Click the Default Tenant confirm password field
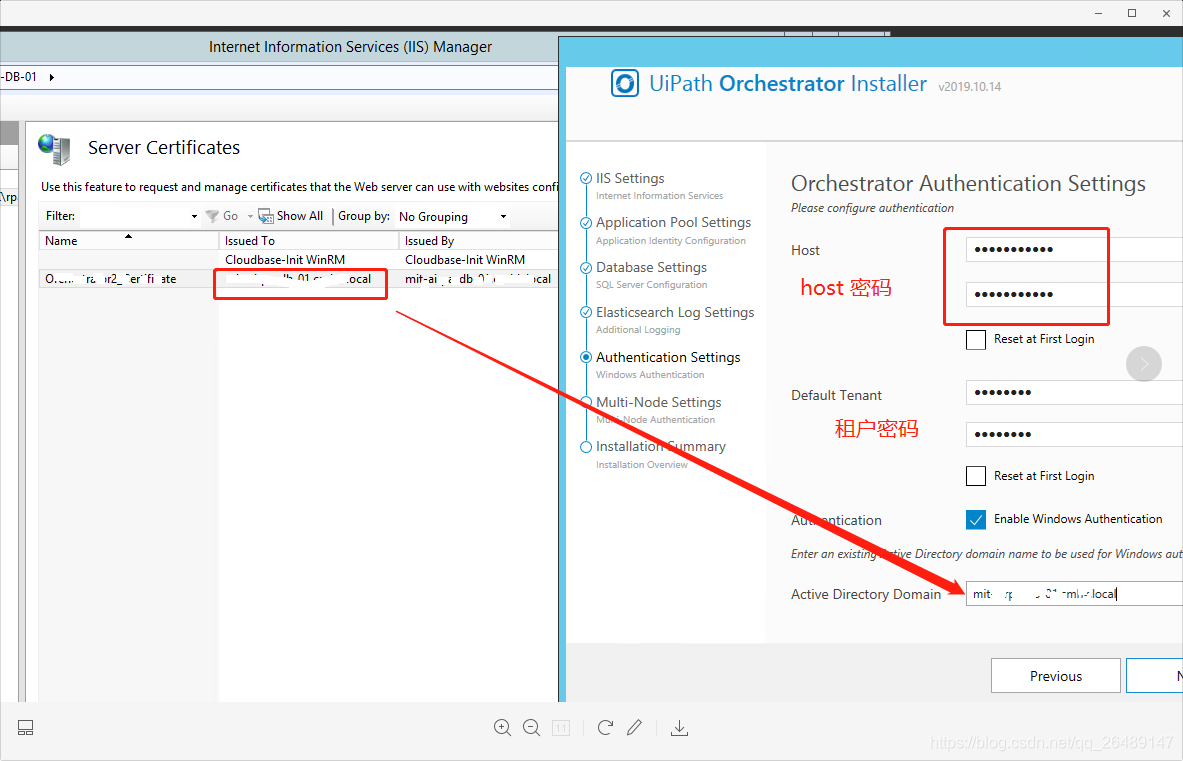Viewport: 1183px width, 761px height. pyautogui.click(x=1074, y=434)
